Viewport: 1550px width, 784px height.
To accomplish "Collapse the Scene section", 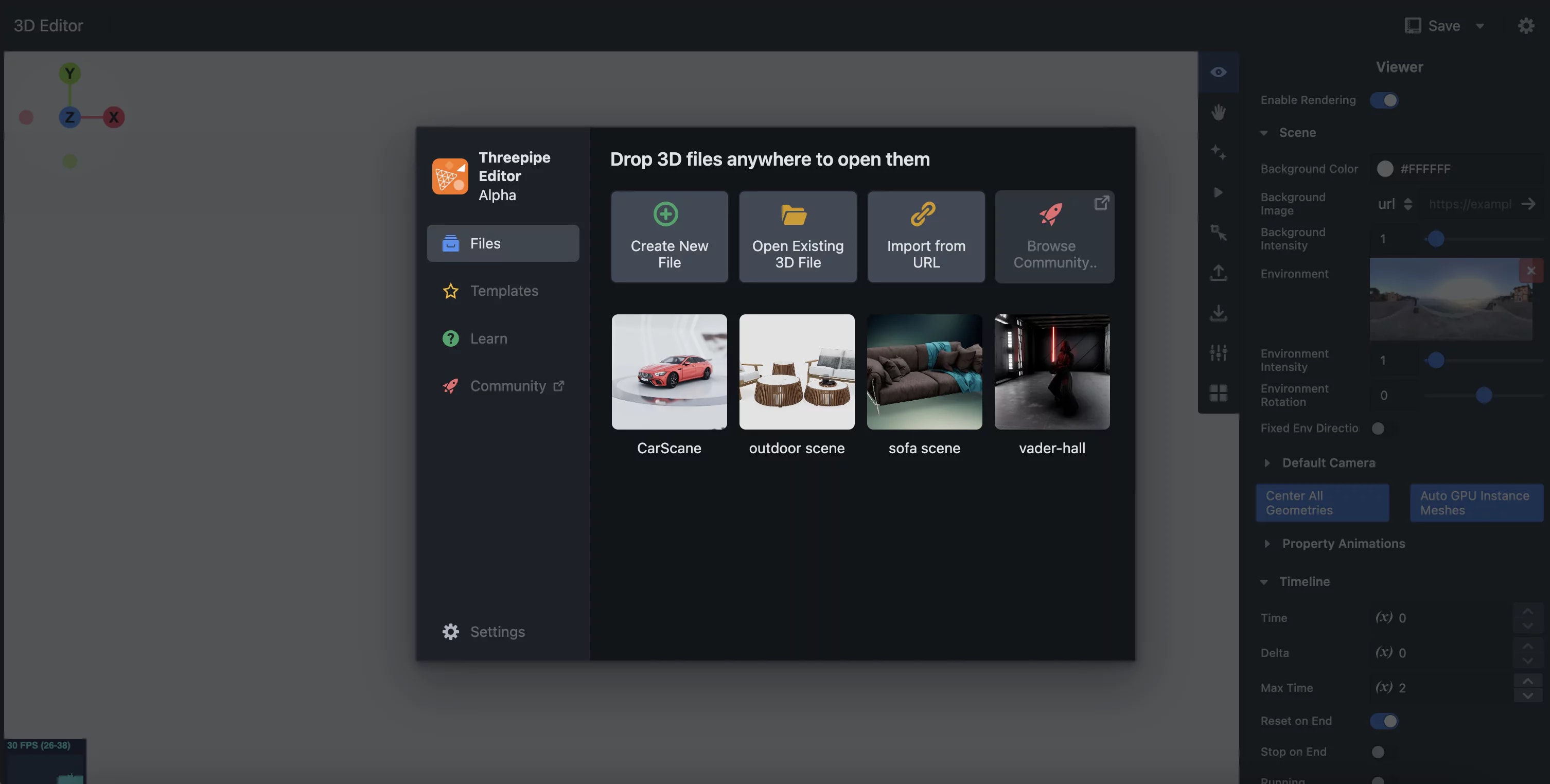I will coord(1263,132).
